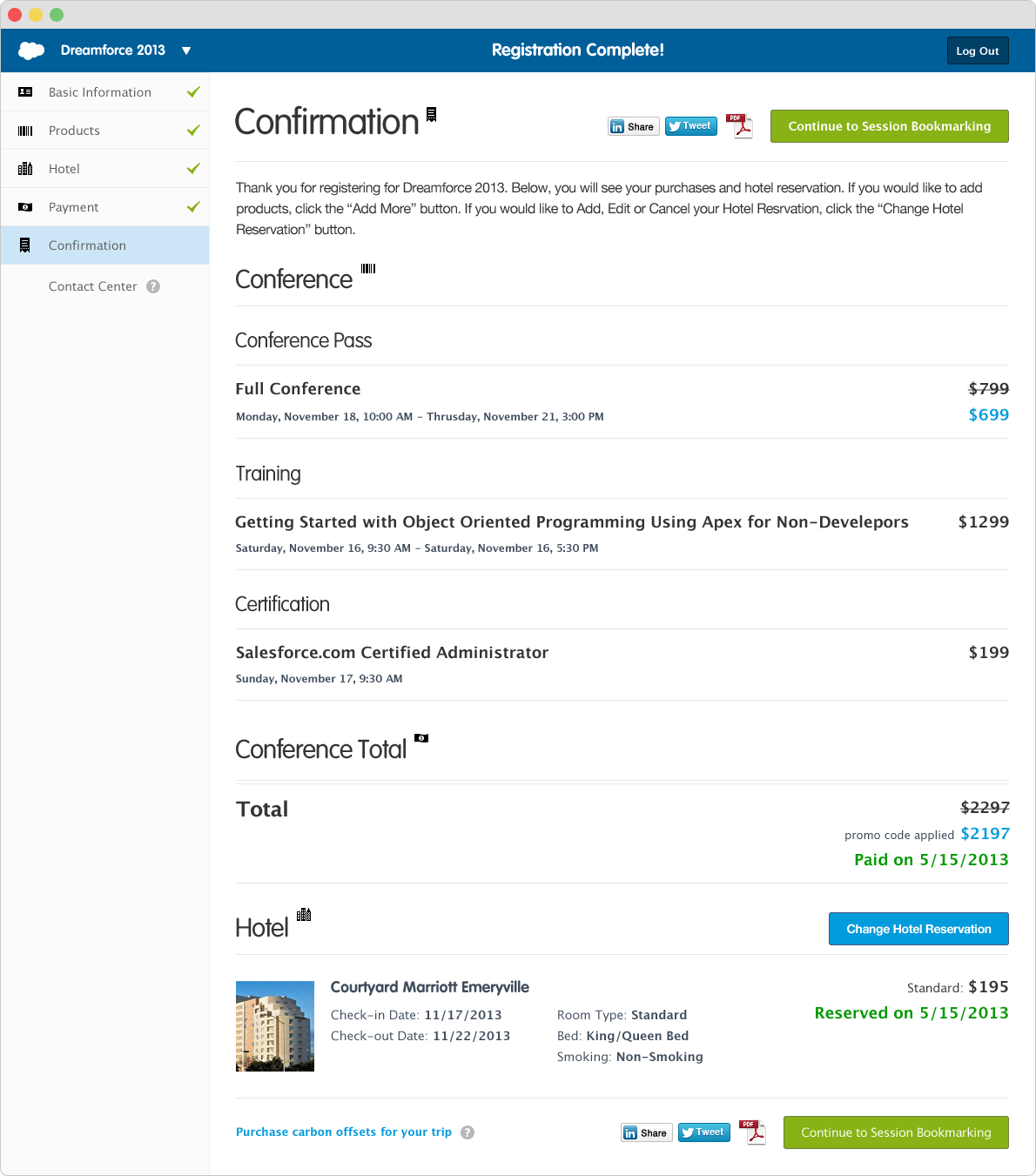Image resolution: width=1036 pixels, height=1176 pixels.
Task: Click Change Hotel Reservation button
Action: coord(918,929)
